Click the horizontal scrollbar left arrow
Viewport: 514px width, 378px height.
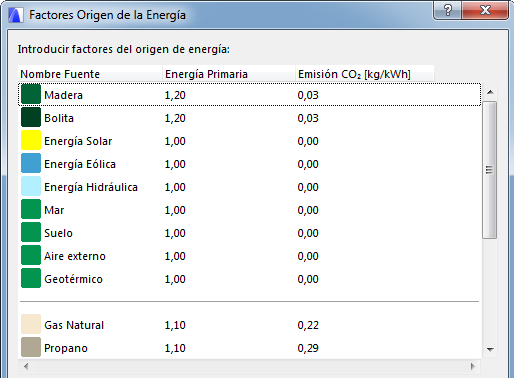[x=26, y=367]
